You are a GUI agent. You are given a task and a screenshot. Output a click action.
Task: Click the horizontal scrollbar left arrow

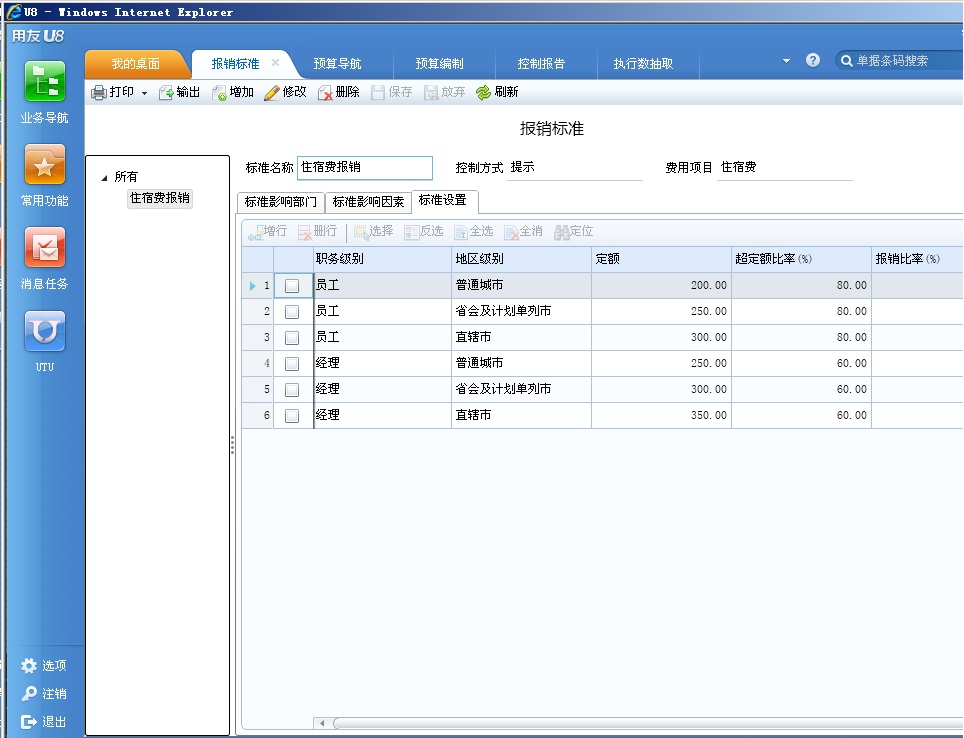point(323,723)
